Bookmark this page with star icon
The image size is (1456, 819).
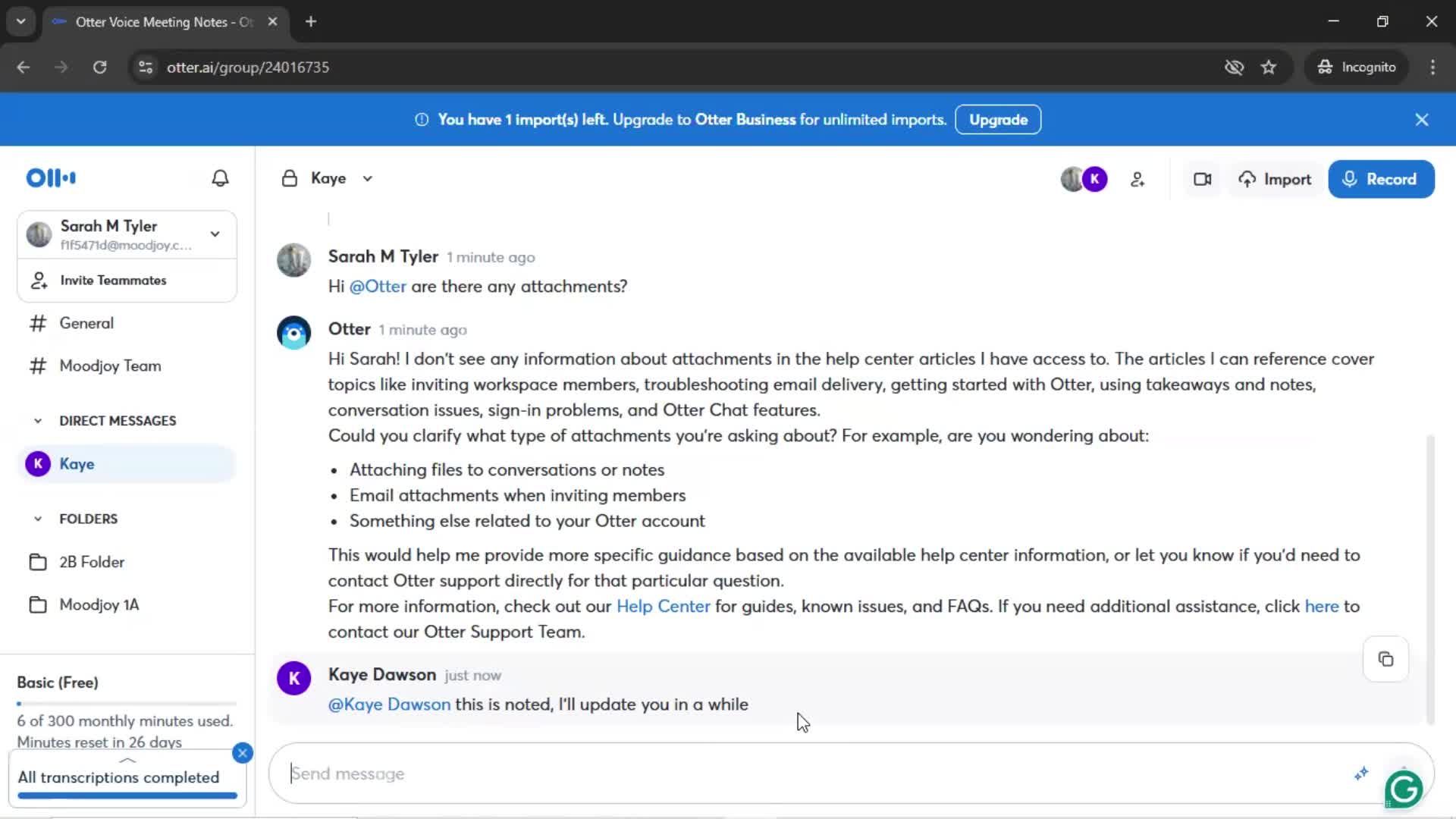pos(1269,67)
